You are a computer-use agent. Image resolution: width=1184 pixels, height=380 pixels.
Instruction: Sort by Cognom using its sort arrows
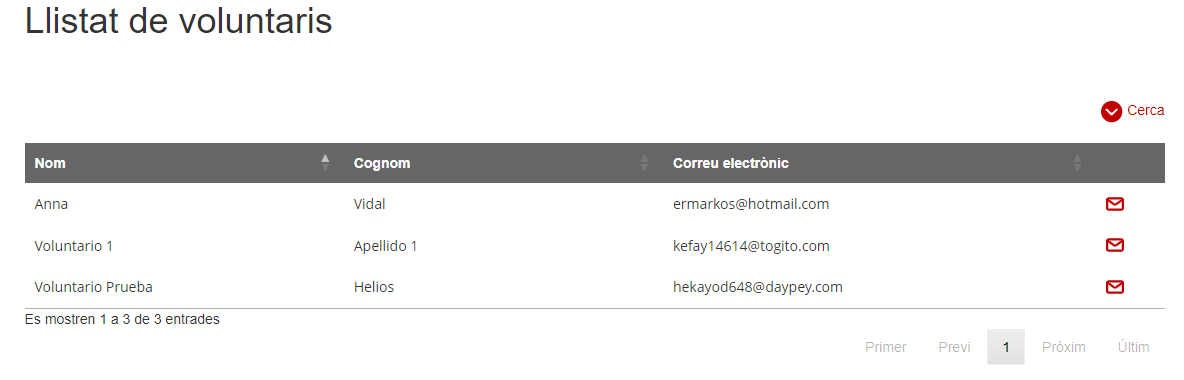[644, 162]
